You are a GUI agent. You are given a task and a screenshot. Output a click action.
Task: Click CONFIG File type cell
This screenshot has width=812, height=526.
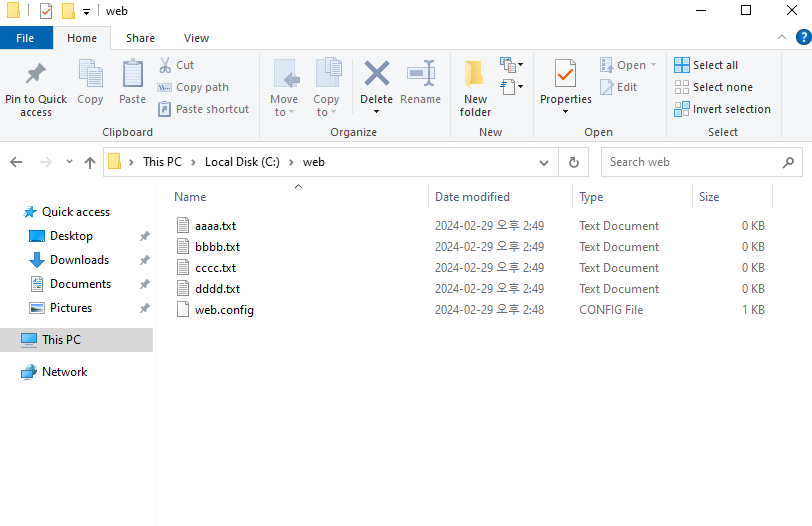click(x=611, y=310)
